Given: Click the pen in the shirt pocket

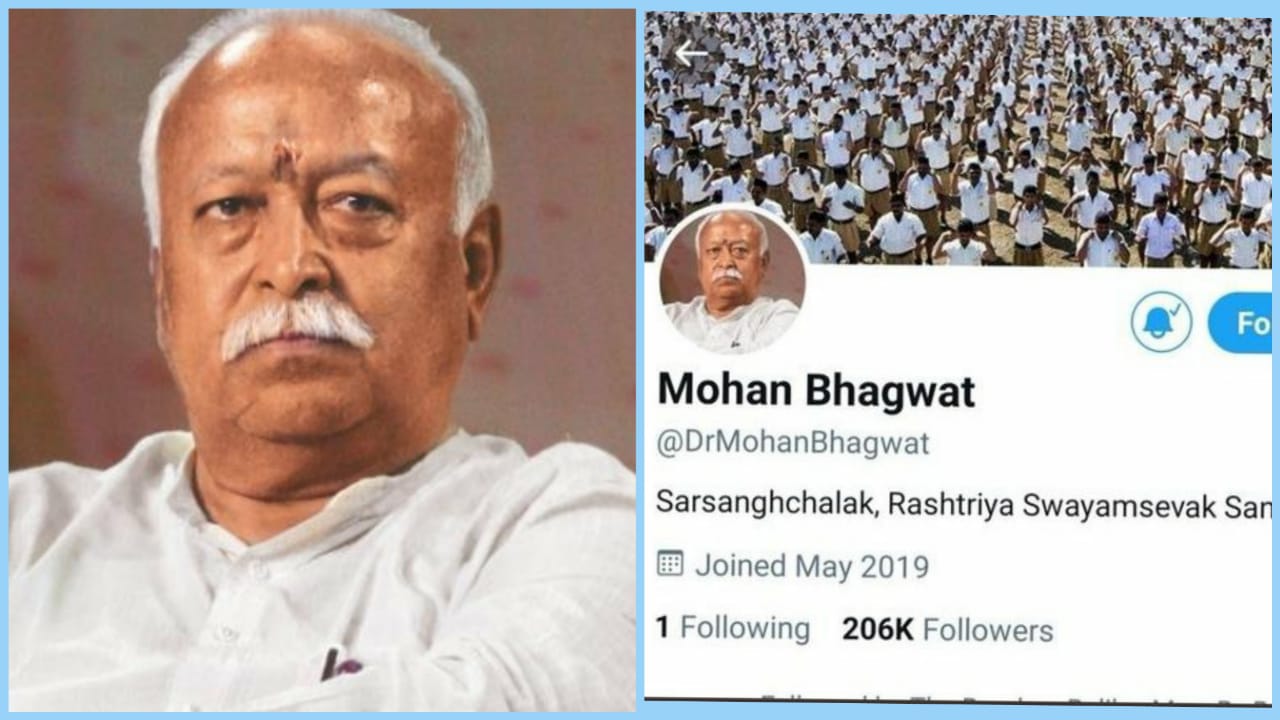Looking at the screenshot, I should coord(330,663).
